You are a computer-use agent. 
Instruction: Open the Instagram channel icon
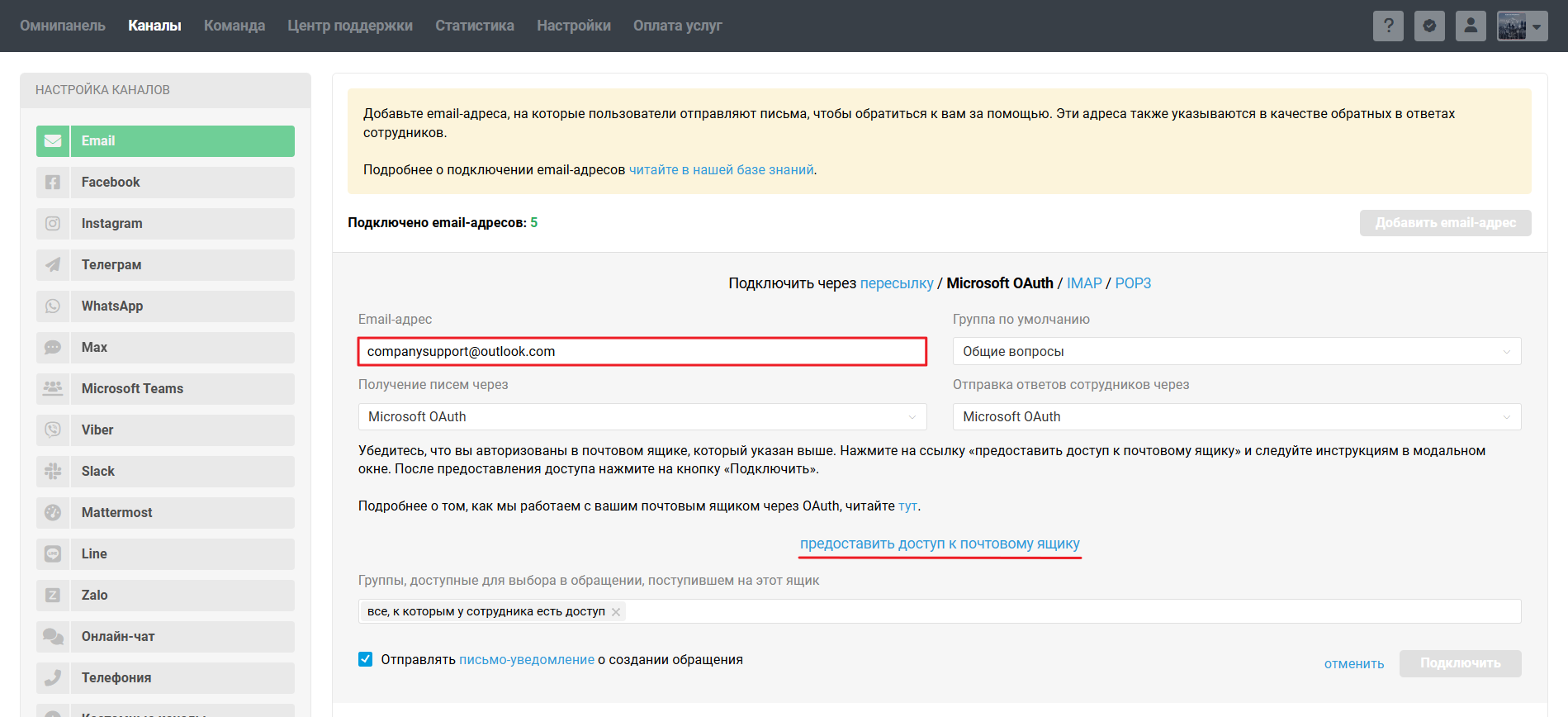53,224
